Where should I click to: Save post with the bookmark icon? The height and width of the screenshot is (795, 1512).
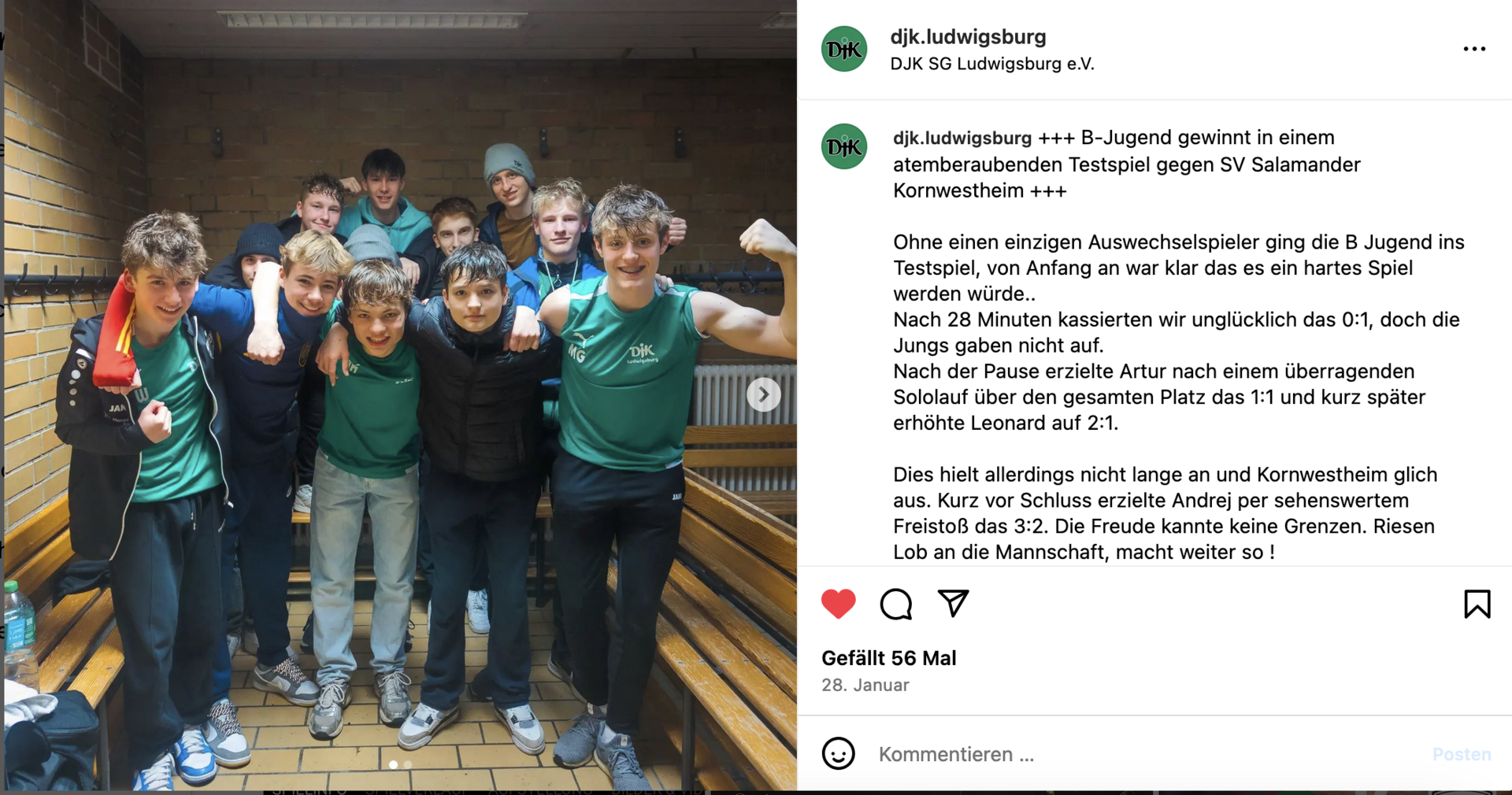1477,604
